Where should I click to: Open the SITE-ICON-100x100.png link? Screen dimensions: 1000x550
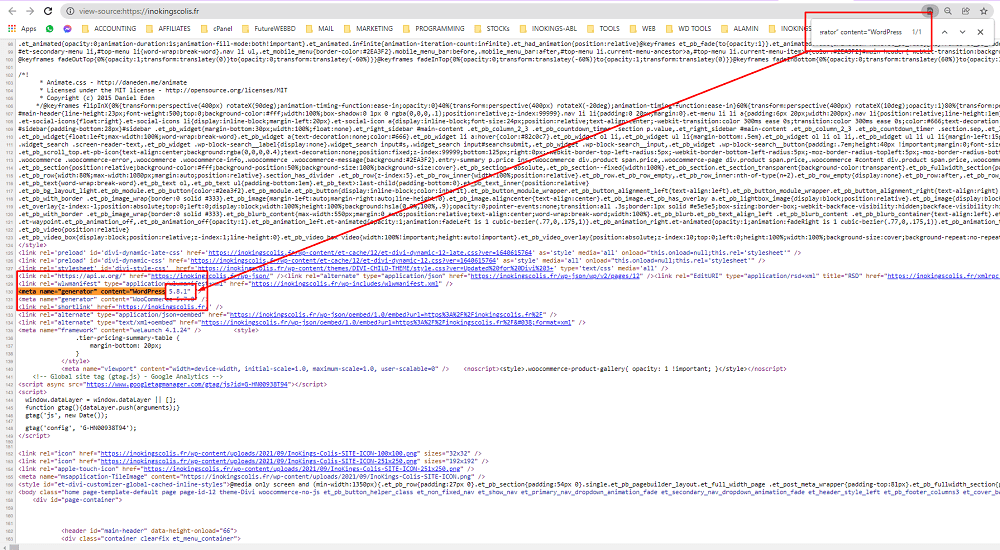pyautogui.click(x=259, y=454)
